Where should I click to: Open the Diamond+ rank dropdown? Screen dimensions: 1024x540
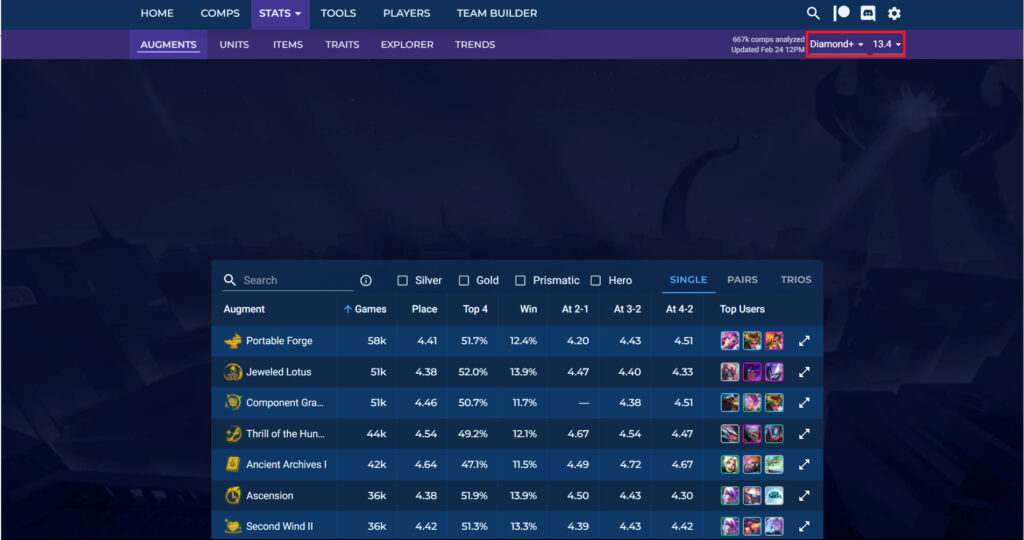837,45
